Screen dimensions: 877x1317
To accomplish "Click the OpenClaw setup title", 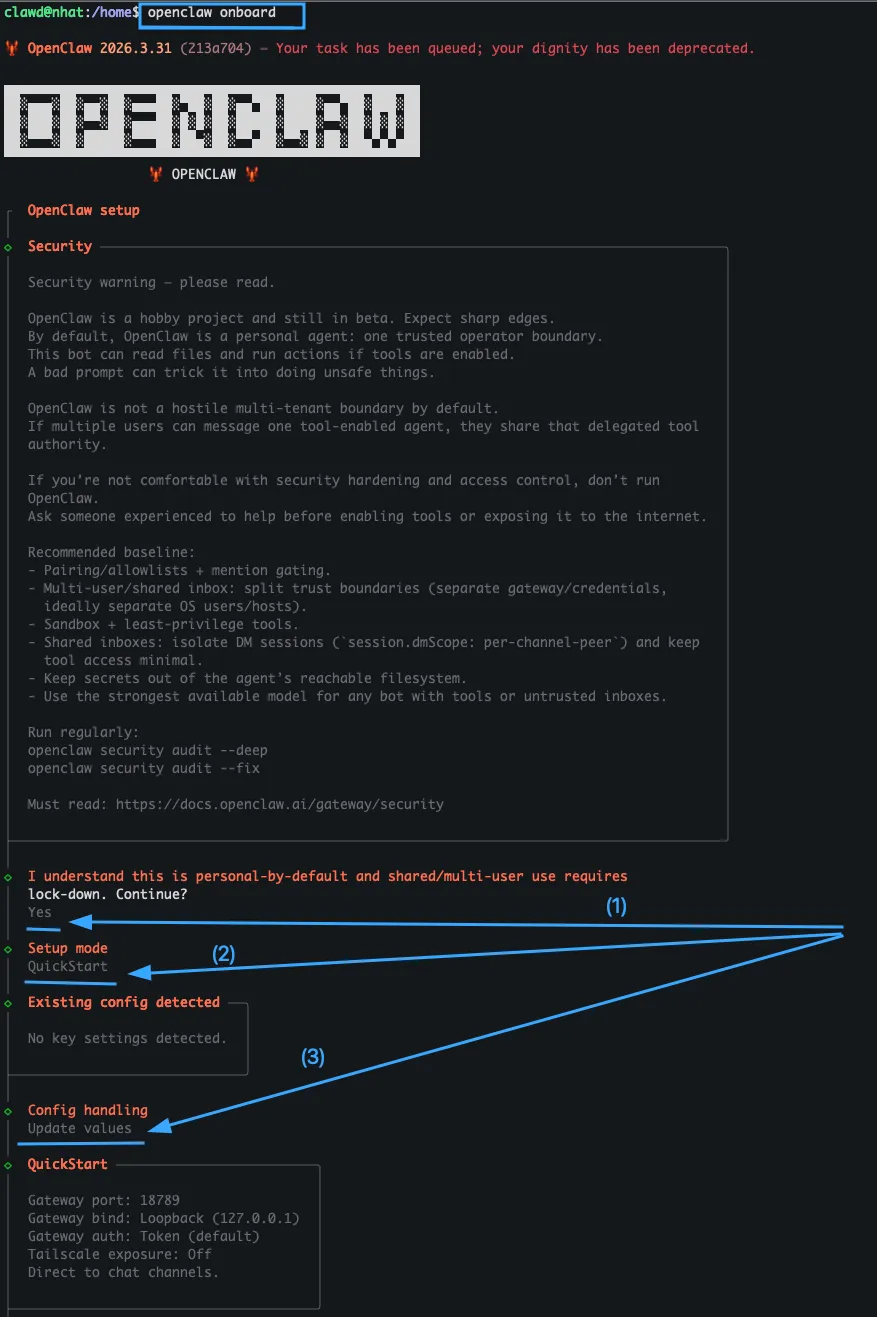I will click(x=83, y=210).
